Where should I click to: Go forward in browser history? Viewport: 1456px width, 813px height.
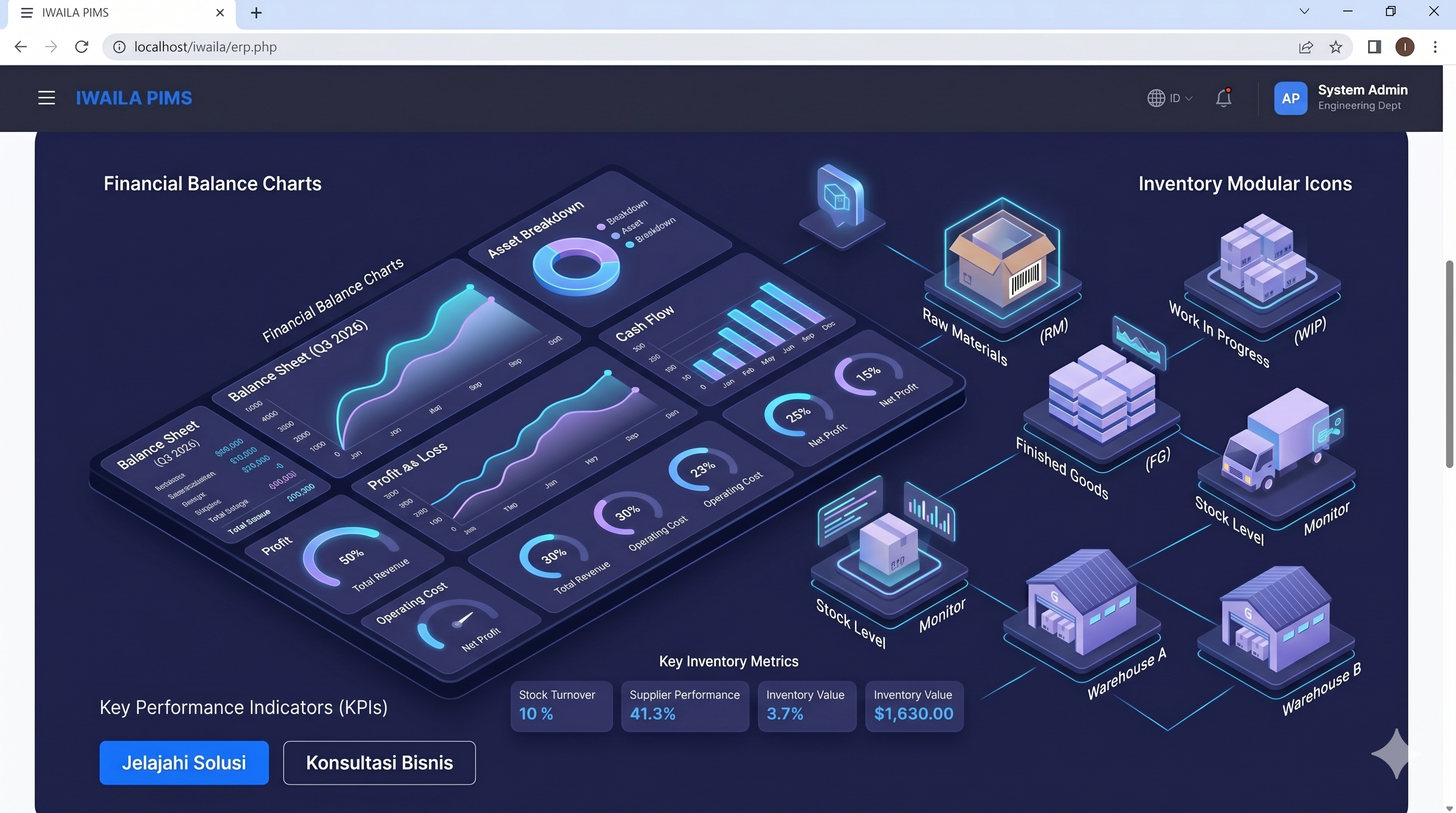[51, 47]
